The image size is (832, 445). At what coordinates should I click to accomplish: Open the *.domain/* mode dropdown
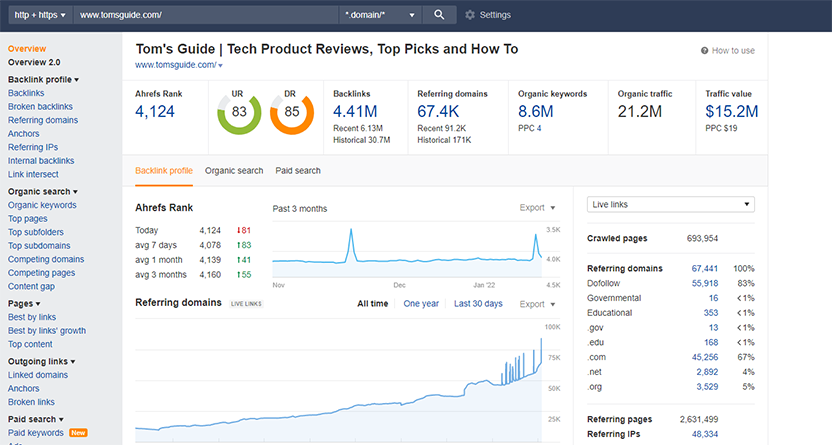pyautogui.click(x=380, y=15)
